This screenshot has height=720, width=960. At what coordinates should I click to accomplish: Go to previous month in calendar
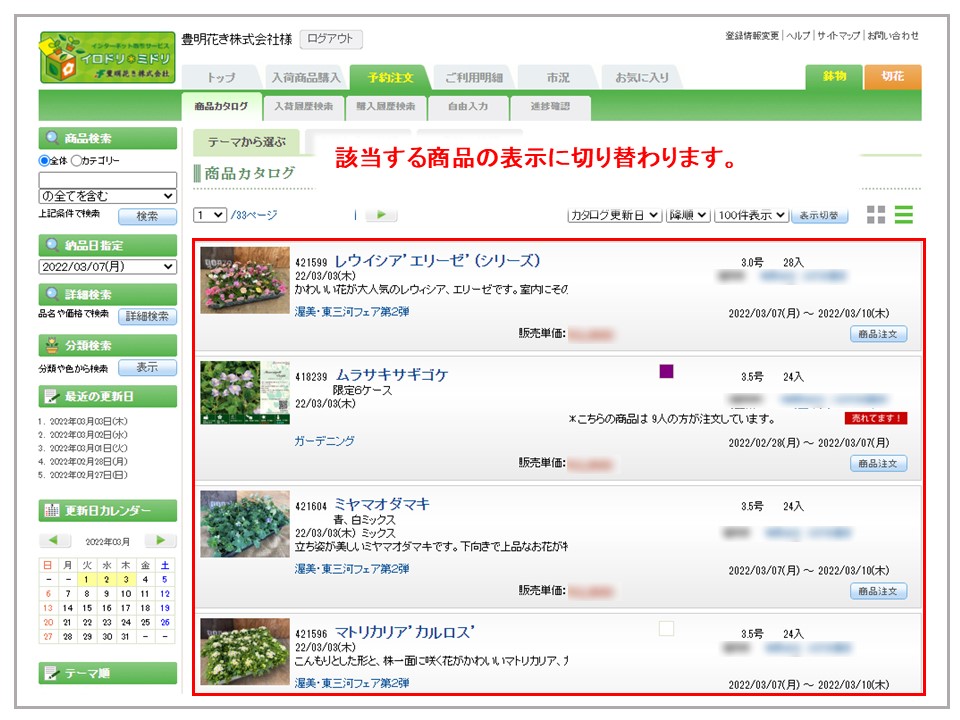pos(57,541)
